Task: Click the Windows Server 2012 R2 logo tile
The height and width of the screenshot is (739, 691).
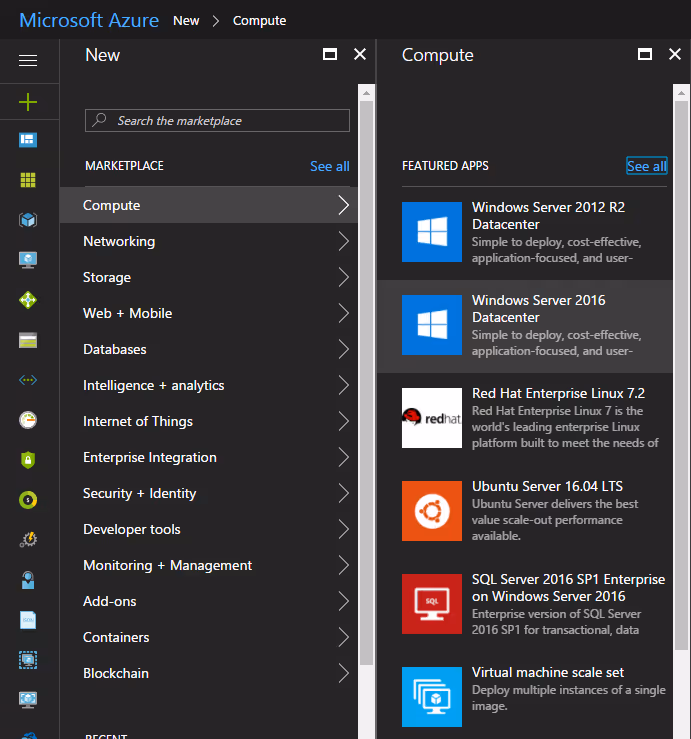Action: (432, 232)
